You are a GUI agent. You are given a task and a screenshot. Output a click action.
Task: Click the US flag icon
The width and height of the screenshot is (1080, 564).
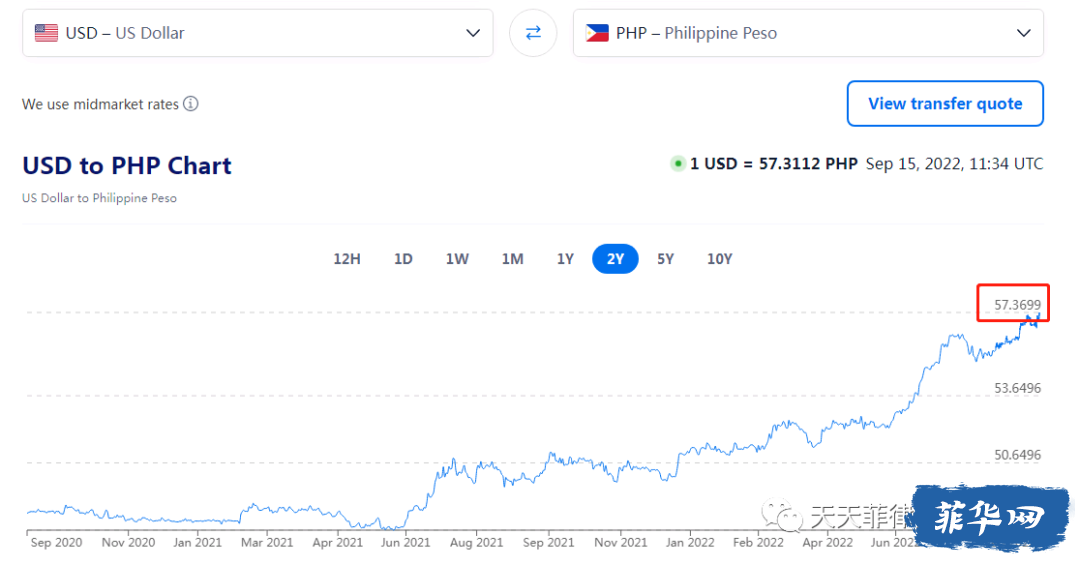coord(46,33)
